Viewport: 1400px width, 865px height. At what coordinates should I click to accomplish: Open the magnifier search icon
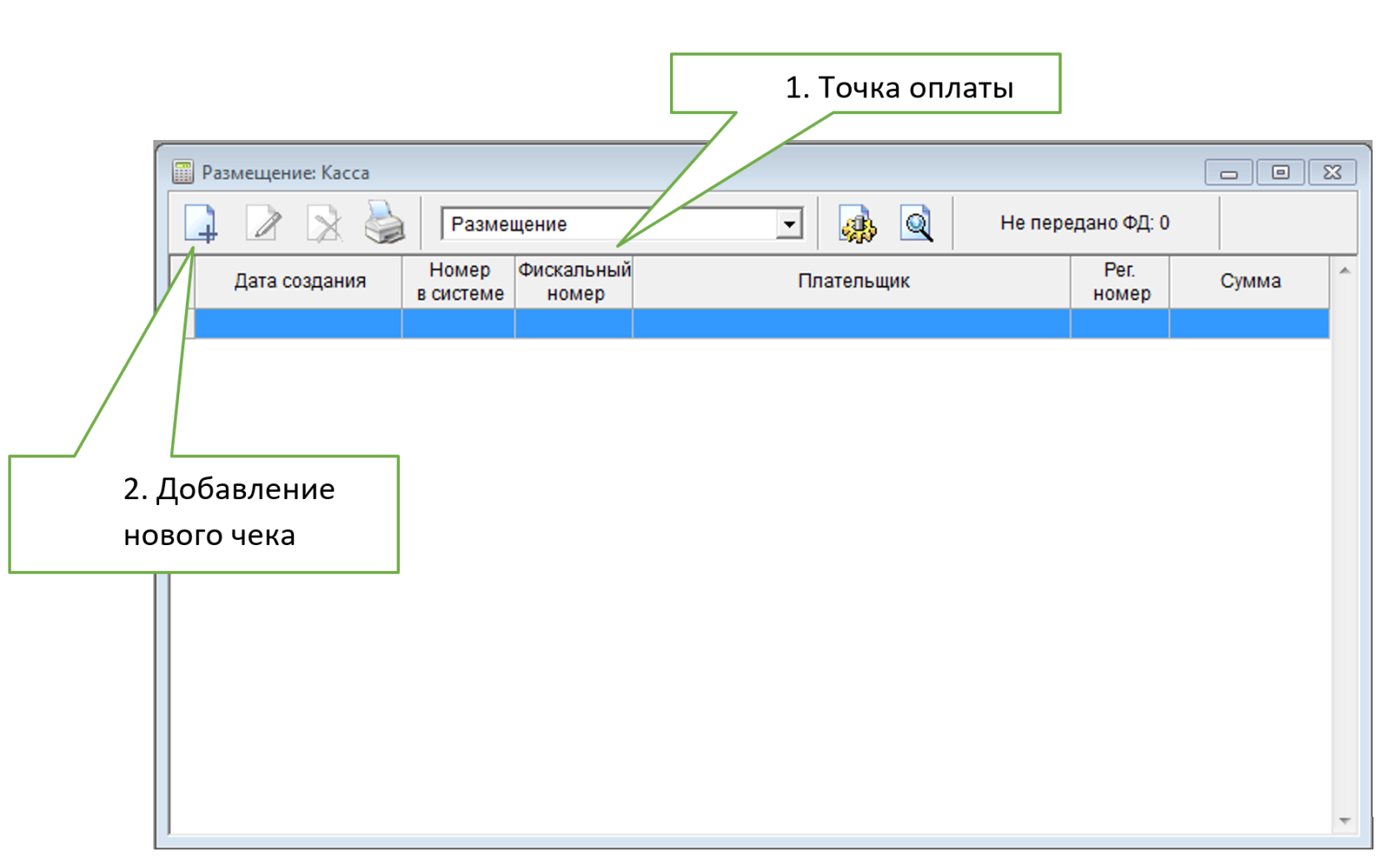tap(917, 224)
